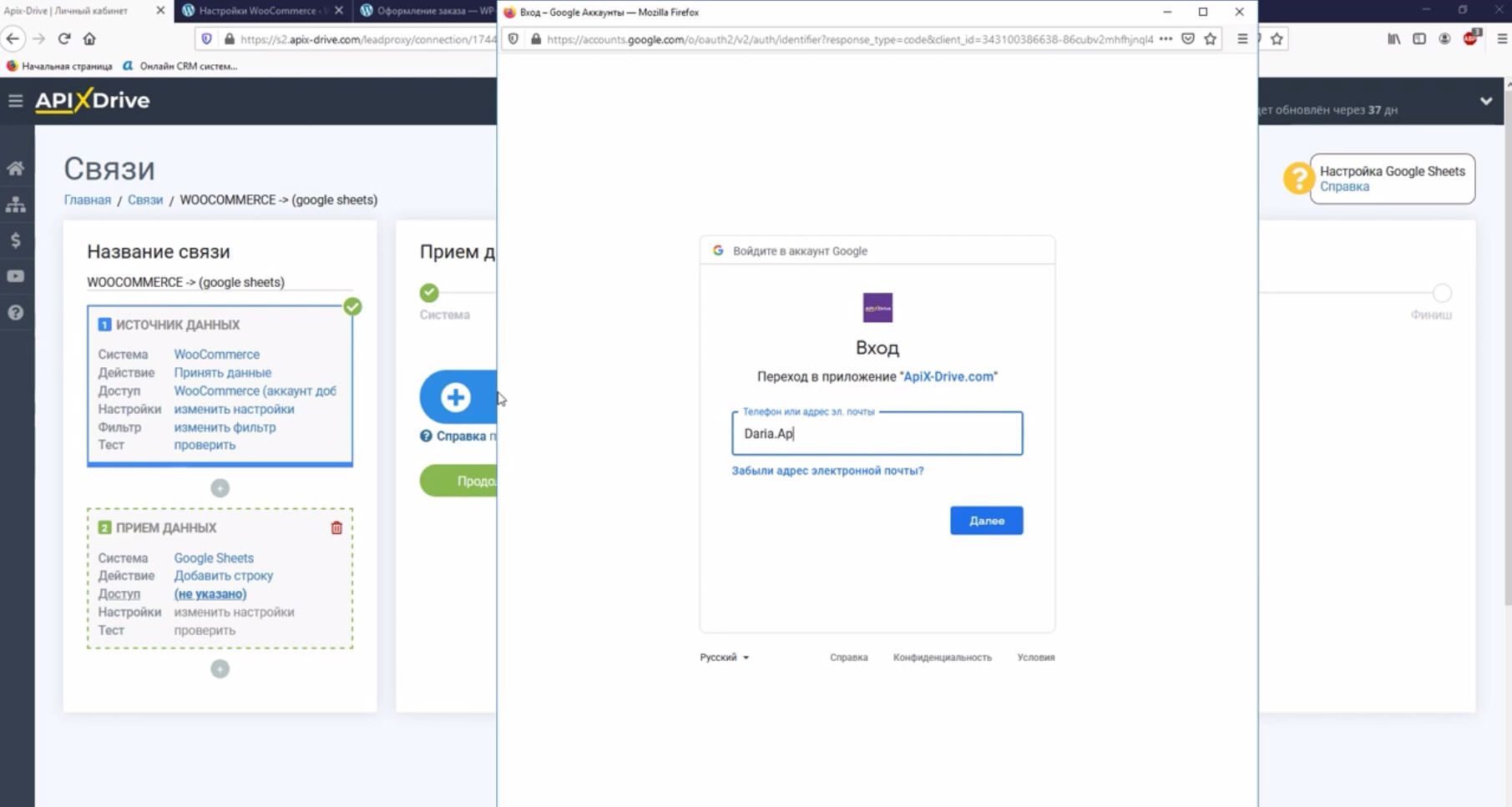Open the connections sitemap icon in sidebar
Screen dimensions: 1512x807
tap(15, 204)
